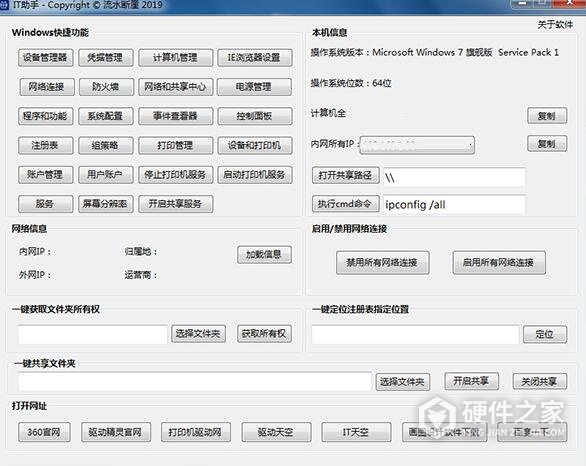Open 防火墙 (Firewall) settings
The image size is (586, 466).
[x=106, y=87]
